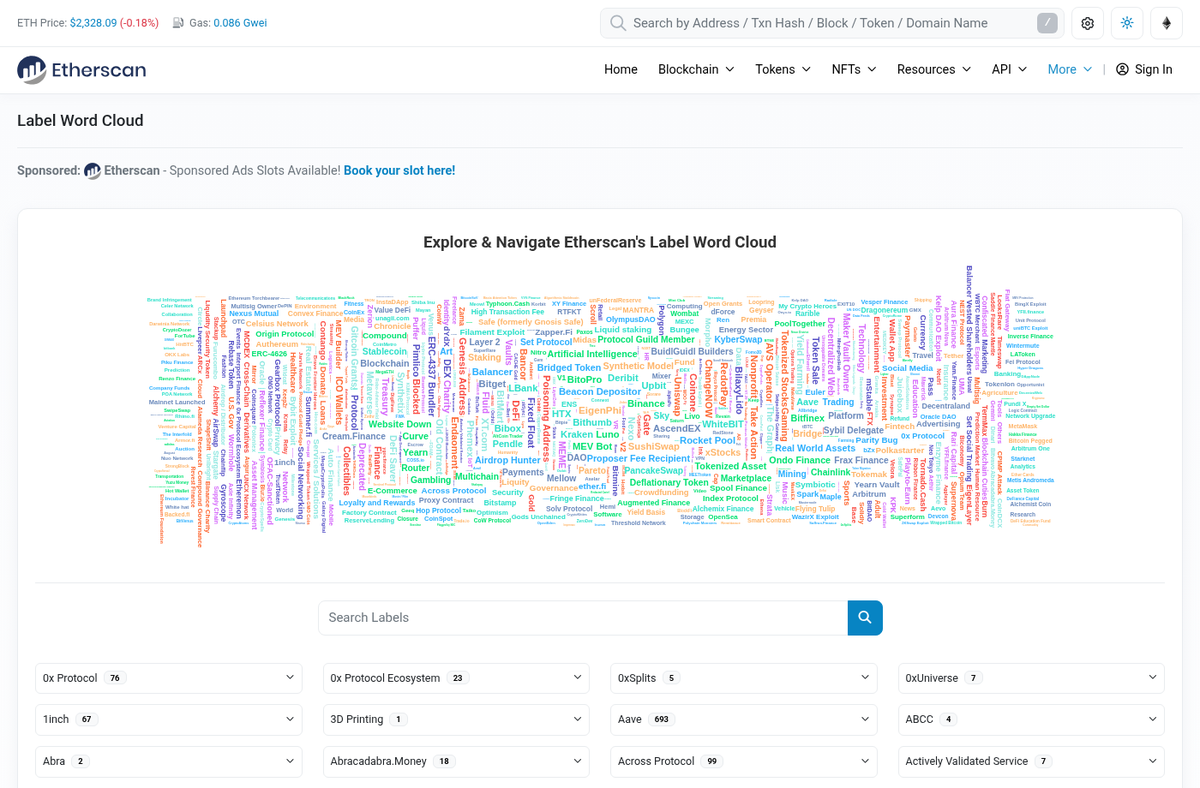This screenshot has width=1200, height=788.
Task: Click the Etherscan logo in the header
Action: (82, 69)
